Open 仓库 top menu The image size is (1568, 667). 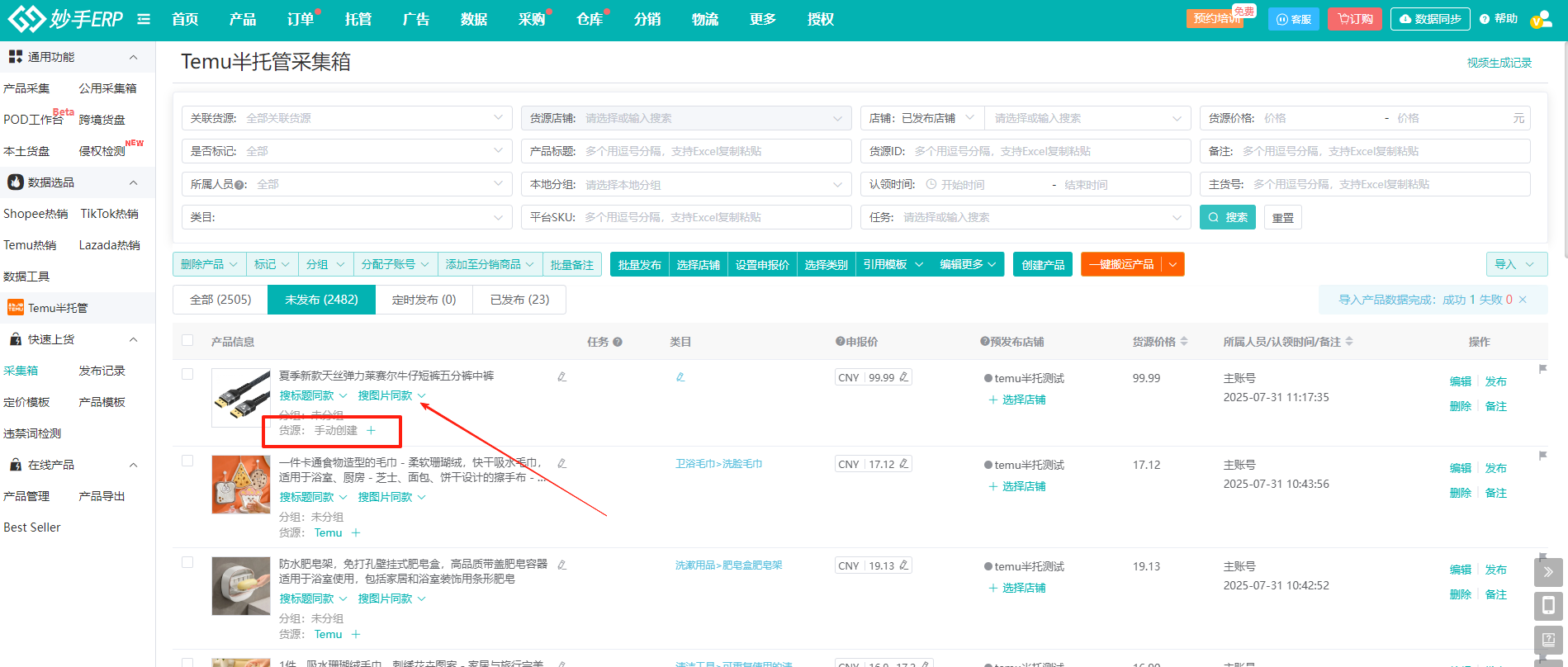click(x=590, y=19)
